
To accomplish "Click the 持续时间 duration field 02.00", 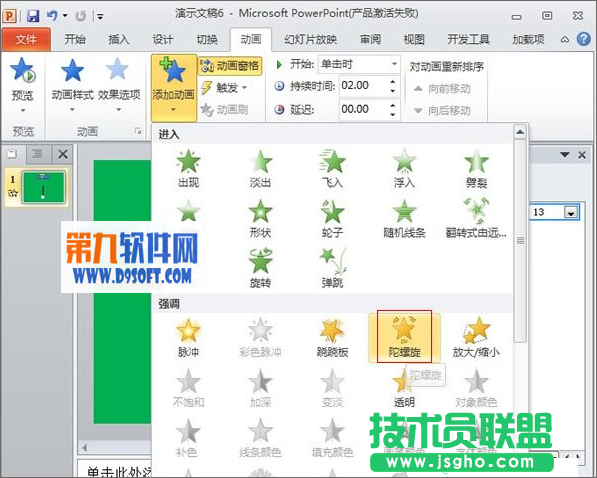I will [363, 85].
